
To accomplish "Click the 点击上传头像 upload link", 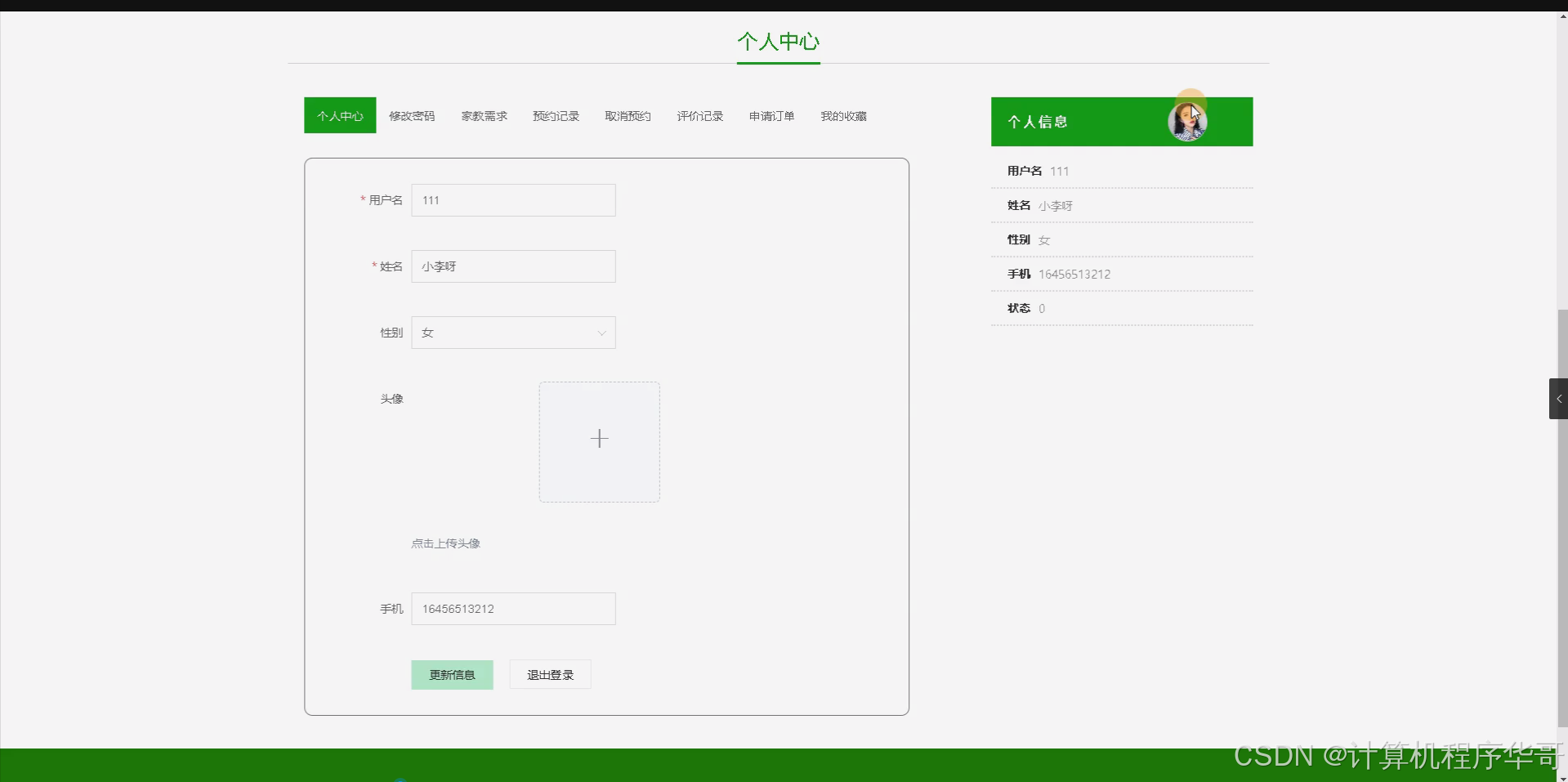I will tap(445, 543).
